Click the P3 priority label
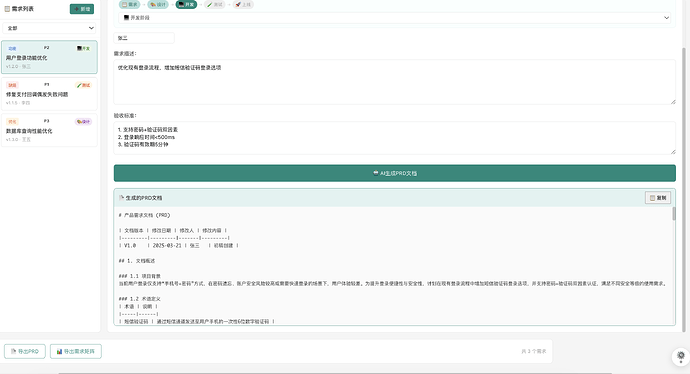This screenshot has height=374, width=690. (47, 121)
